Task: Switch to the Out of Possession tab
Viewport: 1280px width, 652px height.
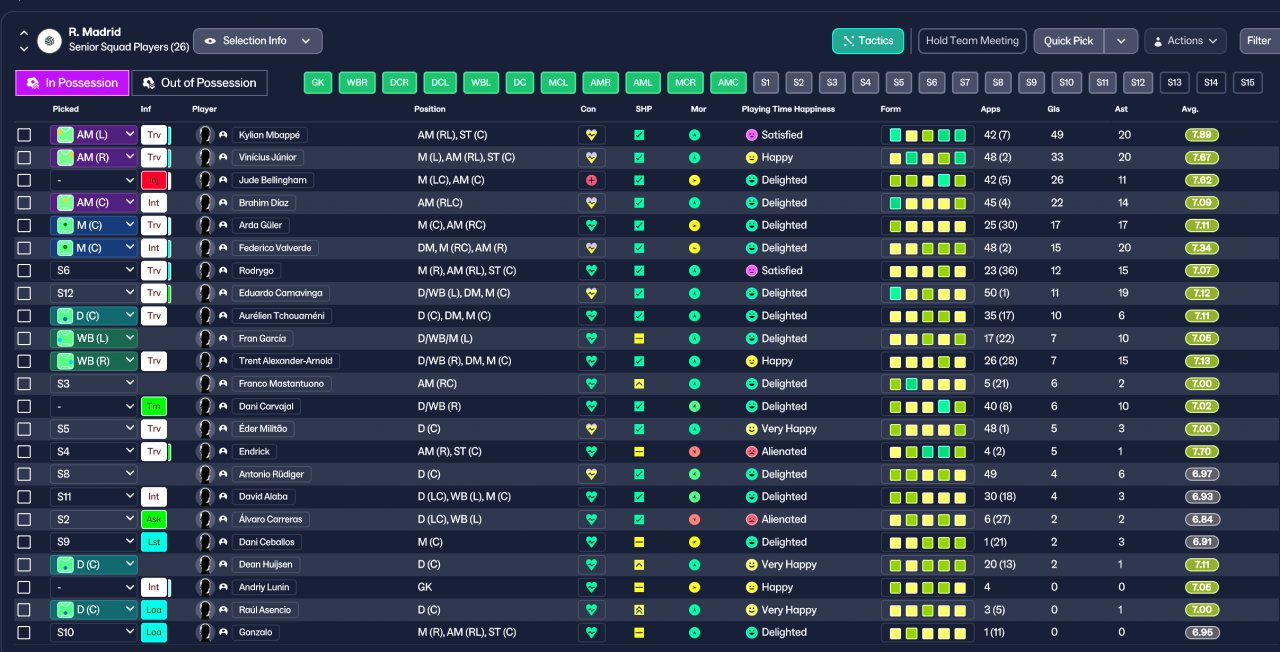Action: click(200, 83)
